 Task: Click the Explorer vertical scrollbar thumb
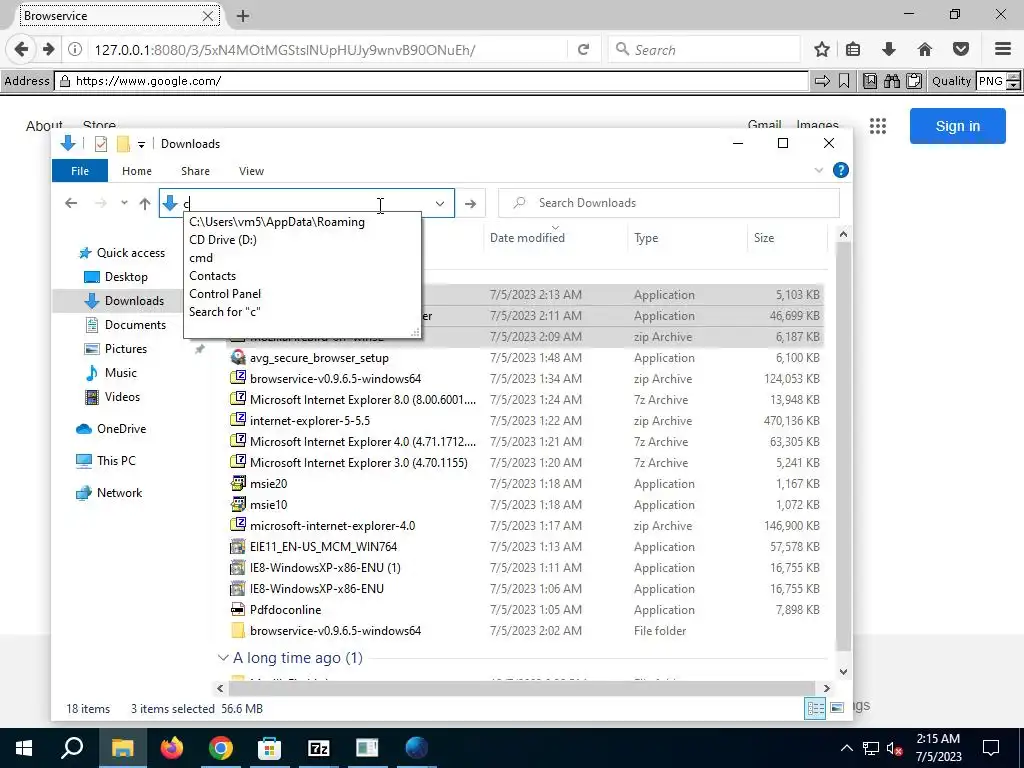tap(843, 447)
